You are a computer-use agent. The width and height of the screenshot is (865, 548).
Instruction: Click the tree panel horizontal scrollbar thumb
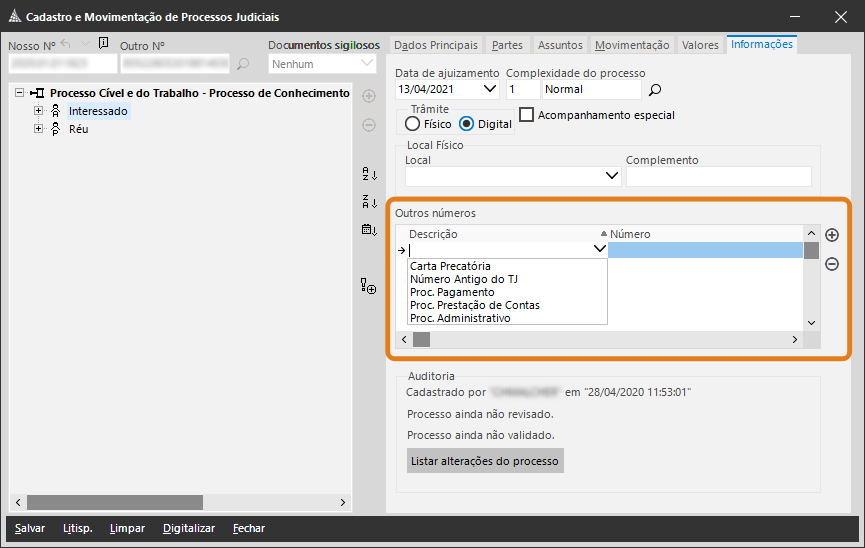coord(114,502)
